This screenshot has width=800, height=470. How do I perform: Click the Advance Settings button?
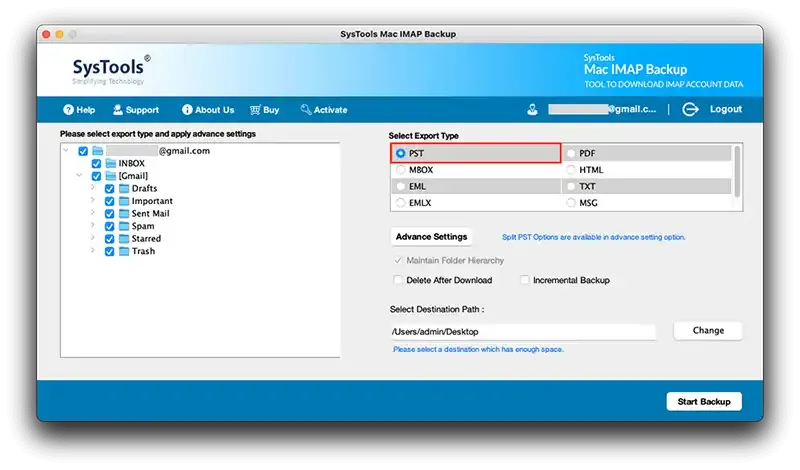point(431,237)
